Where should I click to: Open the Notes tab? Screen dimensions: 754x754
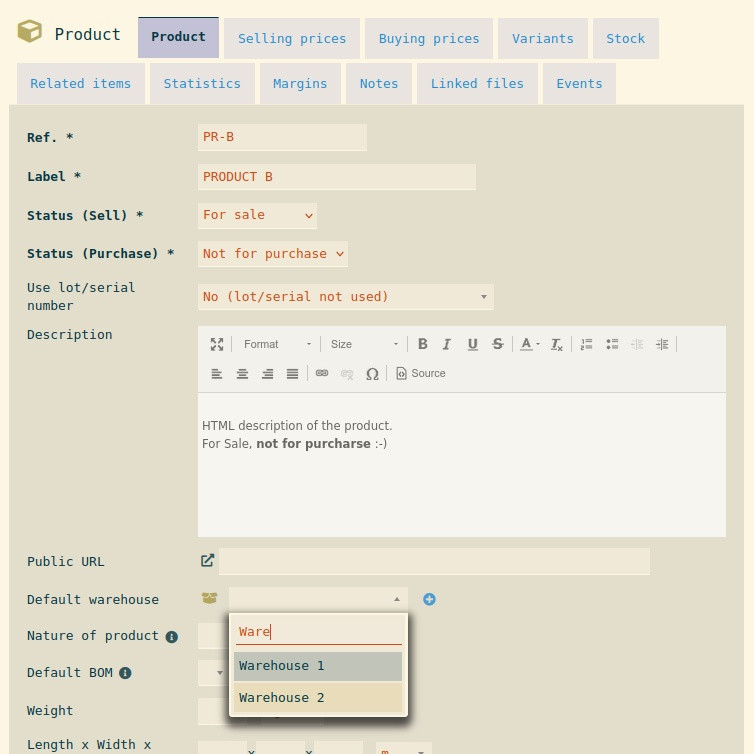click(379, 84)
